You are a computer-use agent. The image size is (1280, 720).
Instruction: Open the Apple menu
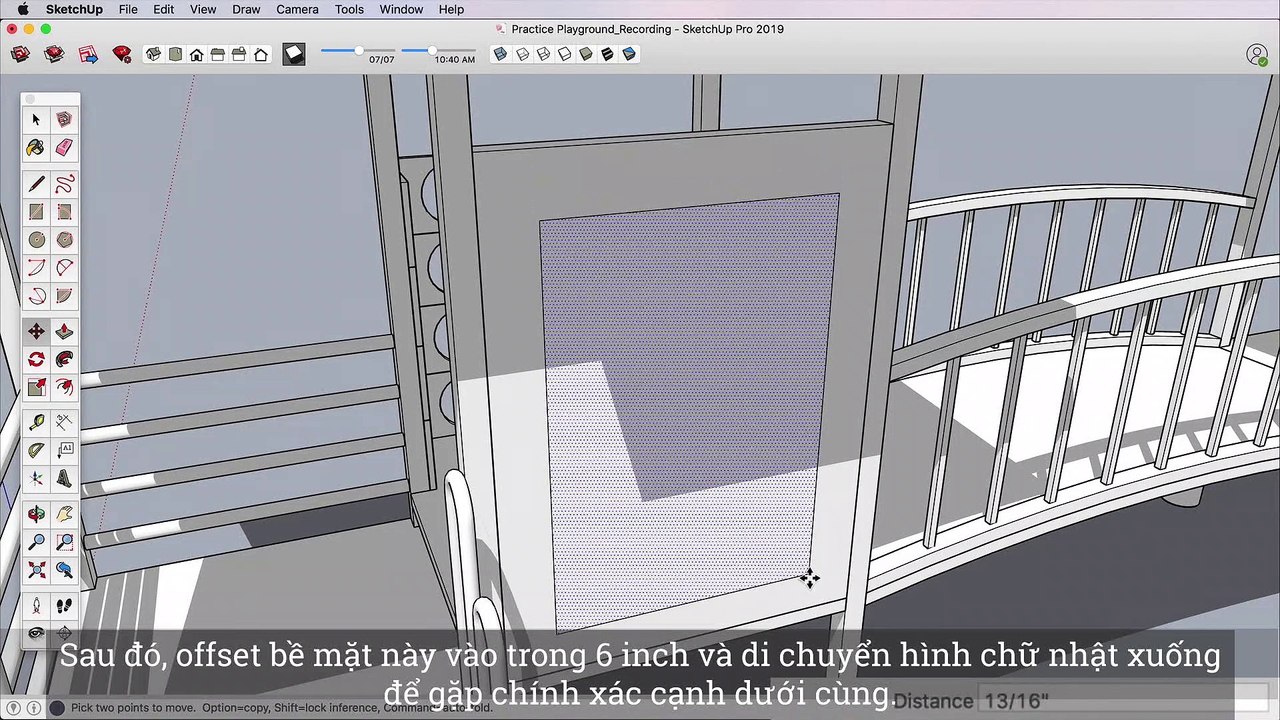[22, 9]
